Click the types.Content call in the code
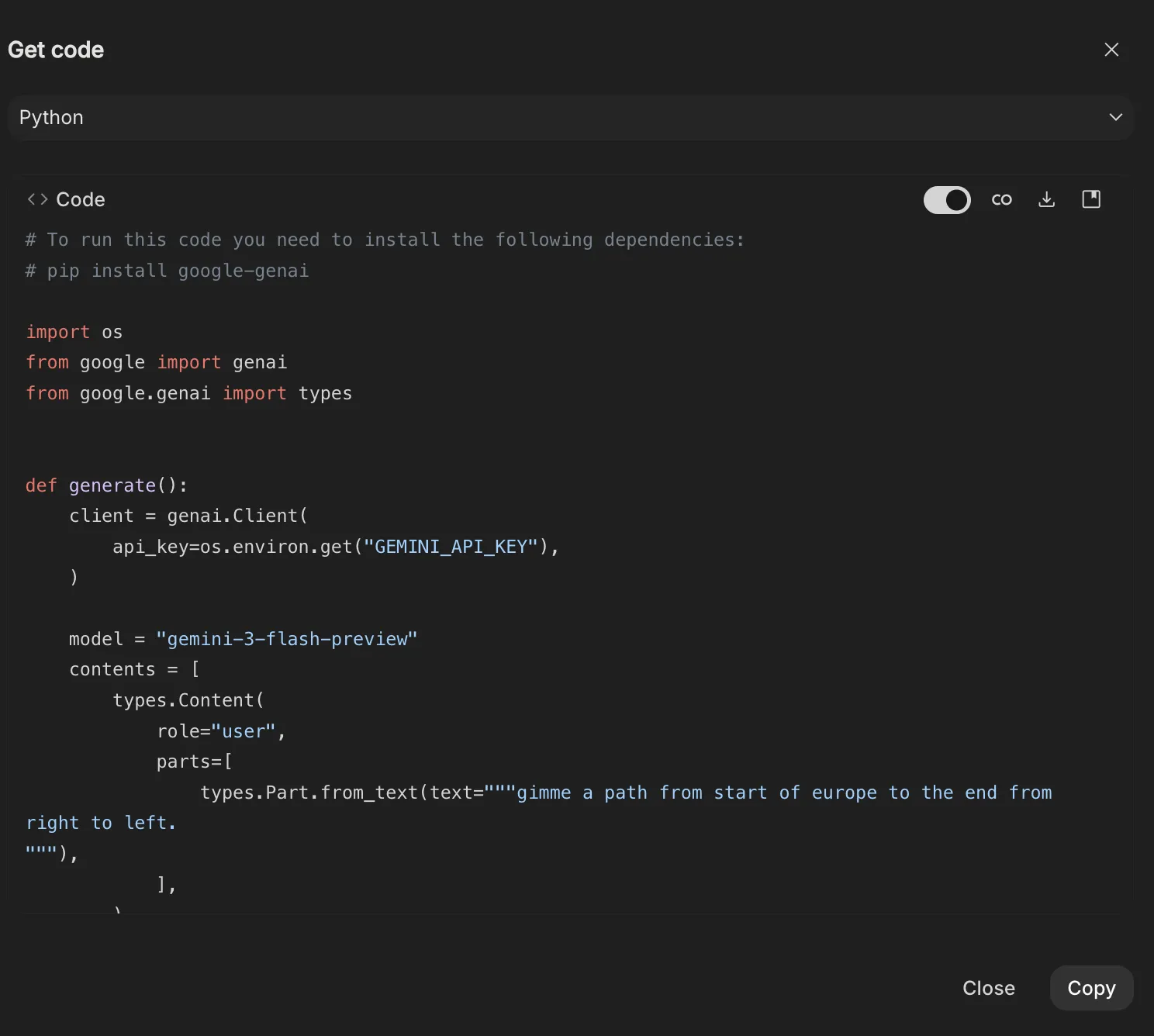The image size is (1154, 1036). tap(187, 699)
